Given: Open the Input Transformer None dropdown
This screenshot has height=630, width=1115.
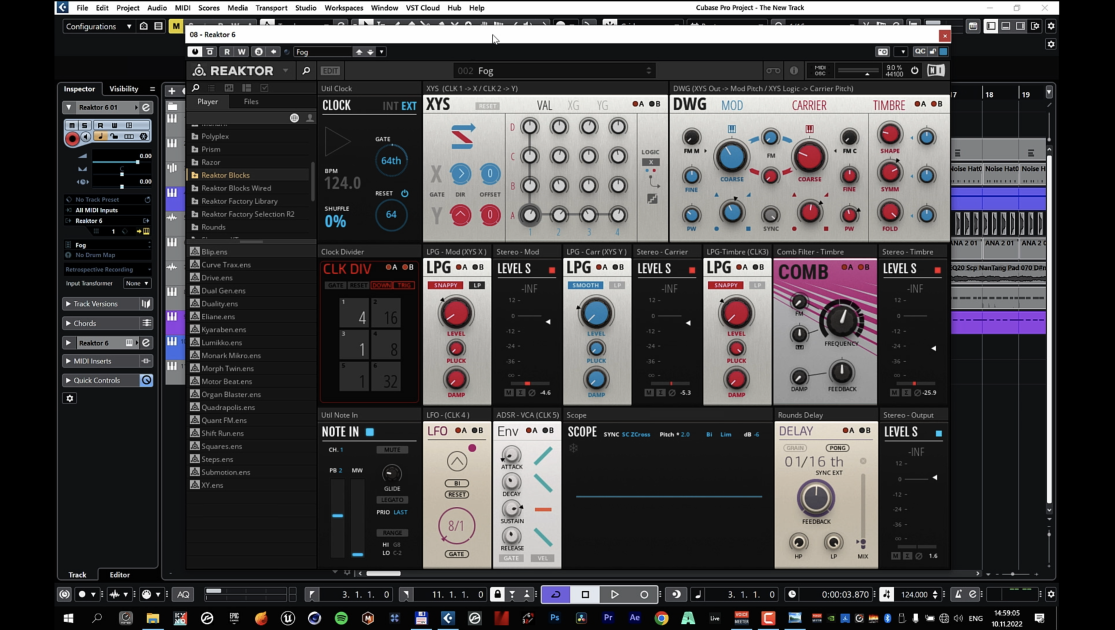Looking at the screenshot, I should [x=137, y=283].
